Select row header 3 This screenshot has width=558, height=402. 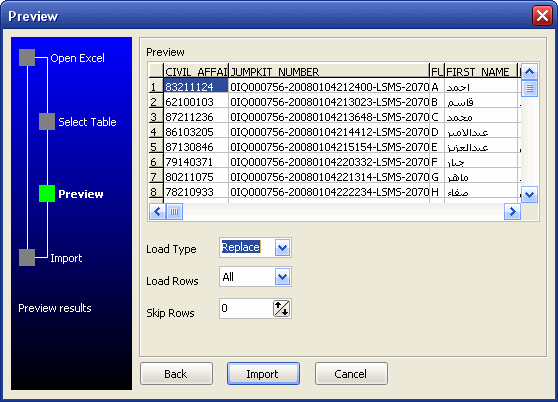point(156,117)
